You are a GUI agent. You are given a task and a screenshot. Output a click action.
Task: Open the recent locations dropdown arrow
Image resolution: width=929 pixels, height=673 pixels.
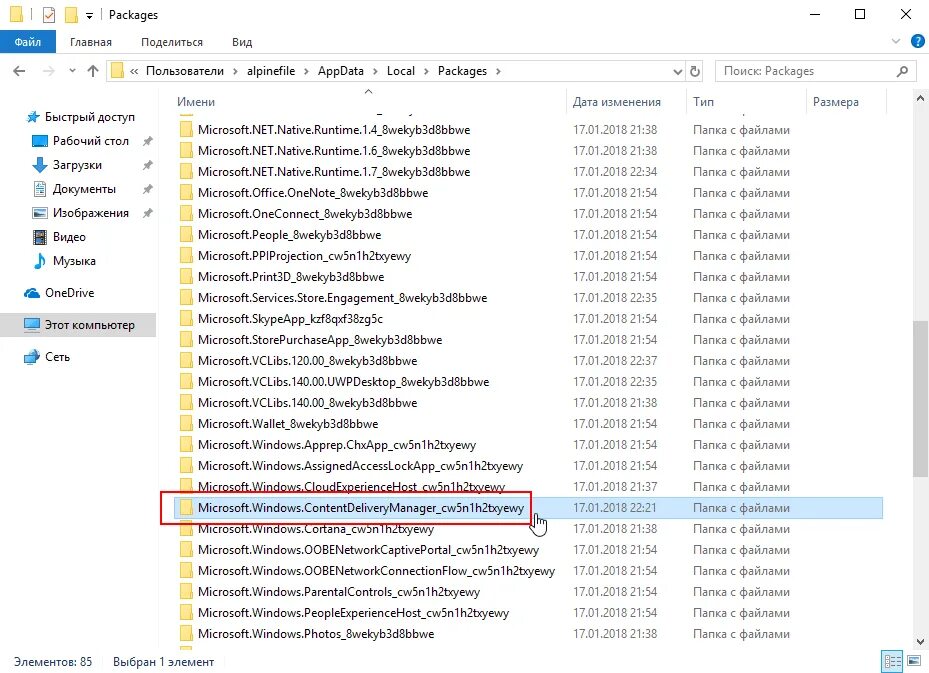tap(72, 71)
